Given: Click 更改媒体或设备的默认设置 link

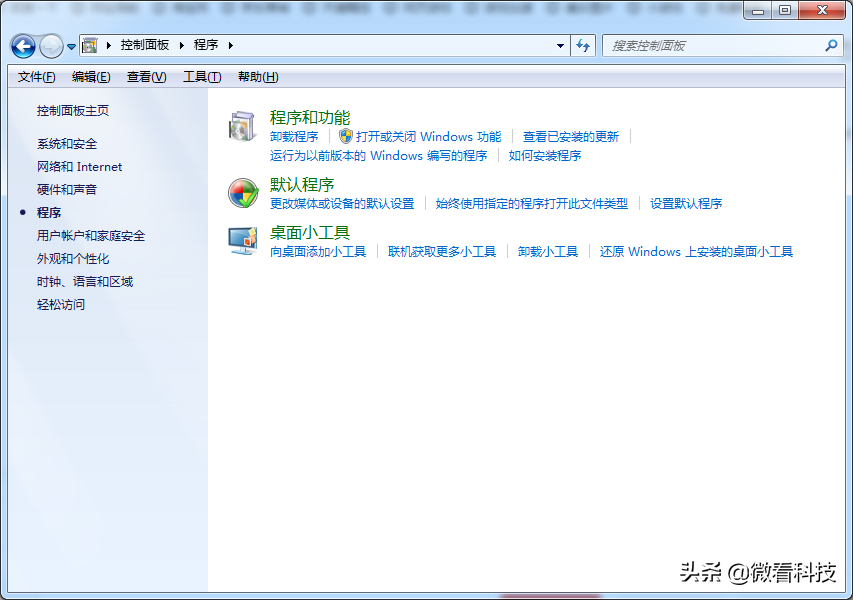Looking at the screenshot, I should [342, 203].
